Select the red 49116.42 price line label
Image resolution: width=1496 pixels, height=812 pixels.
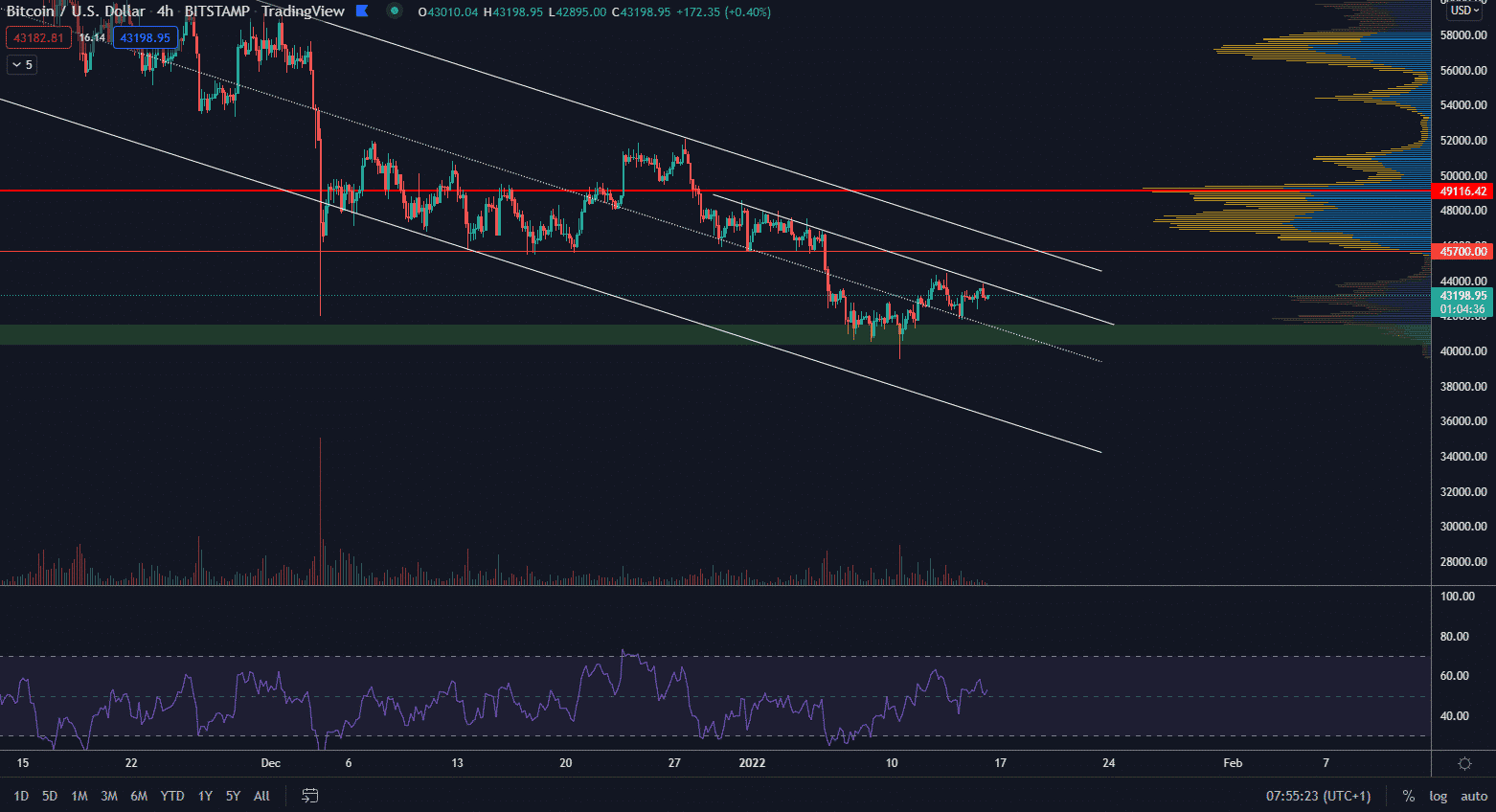click(1463, 192)
